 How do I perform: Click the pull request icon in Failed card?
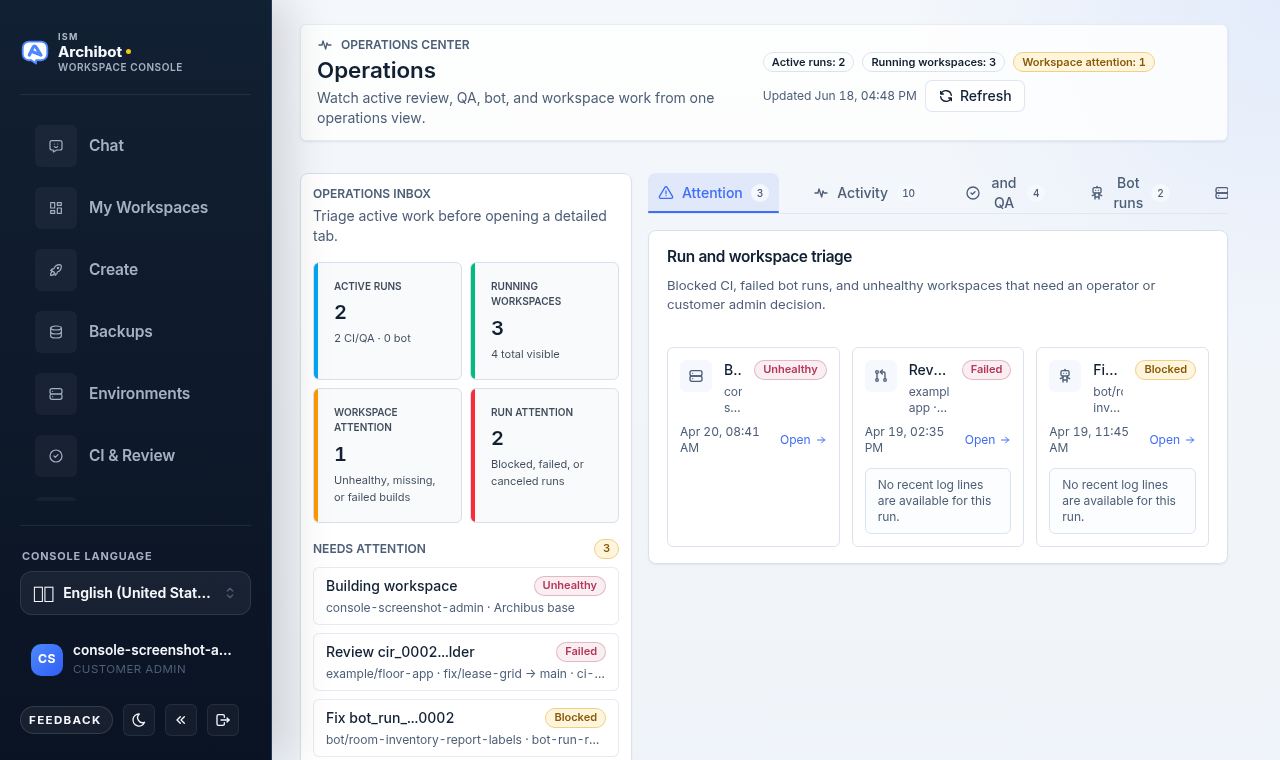[x=881, y=376]
